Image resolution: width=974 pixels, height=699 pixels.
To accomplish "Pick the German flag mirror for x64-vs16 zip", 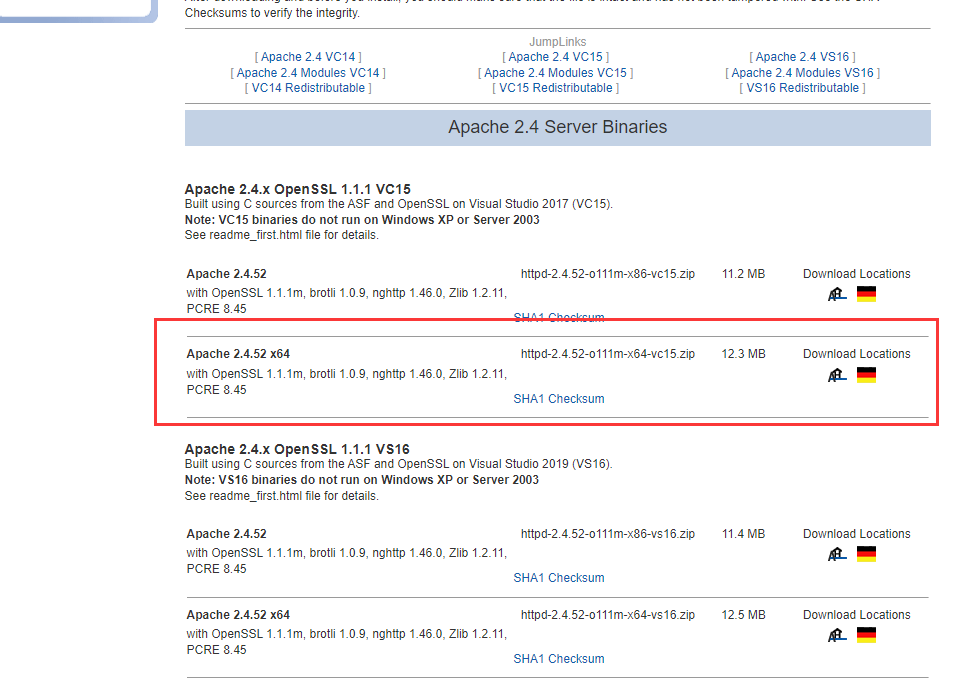I will [x=866, y=634].
